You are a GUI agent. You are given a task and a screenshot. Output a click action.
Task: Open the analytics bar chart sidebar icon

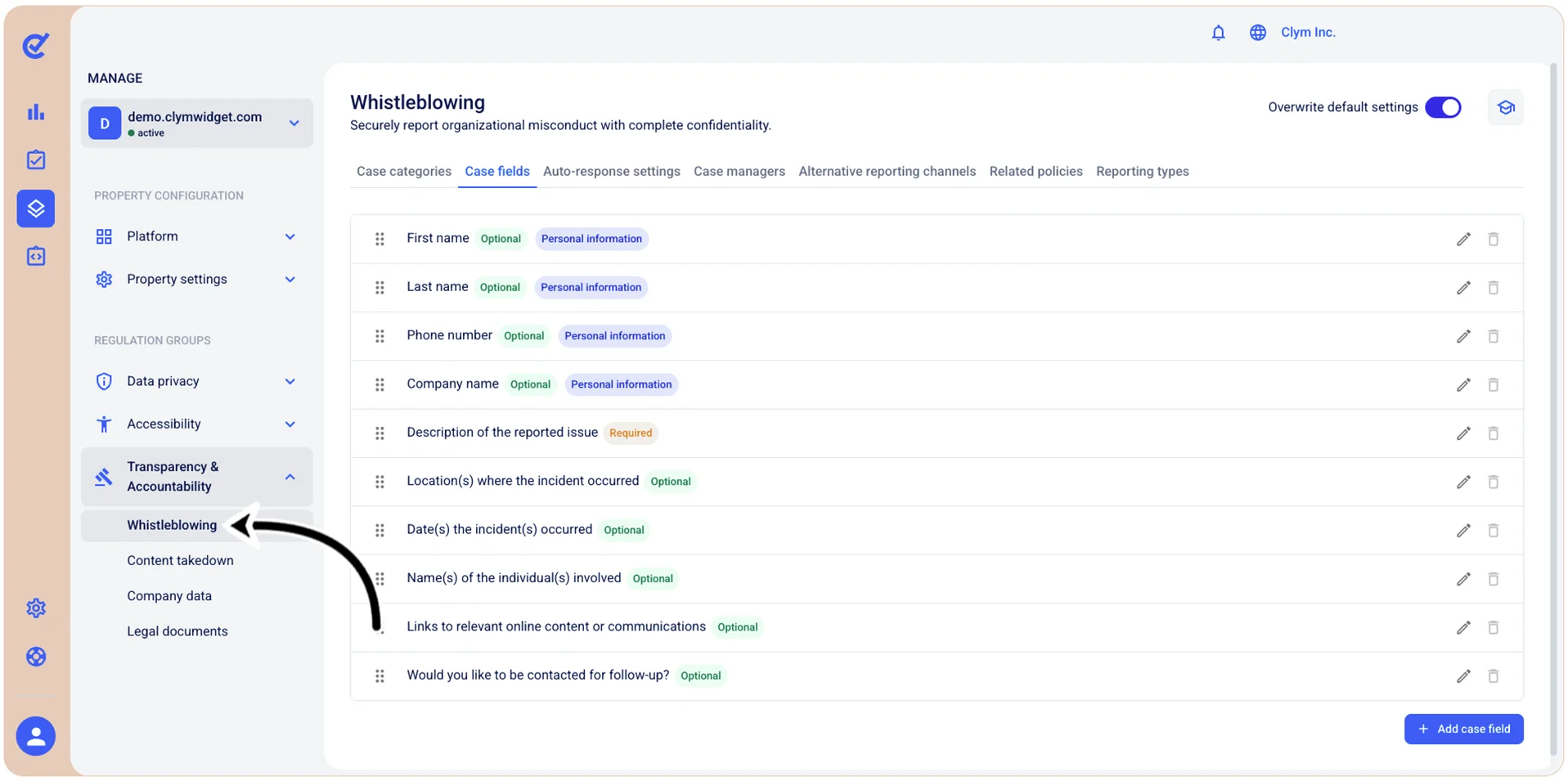(36, 112)
